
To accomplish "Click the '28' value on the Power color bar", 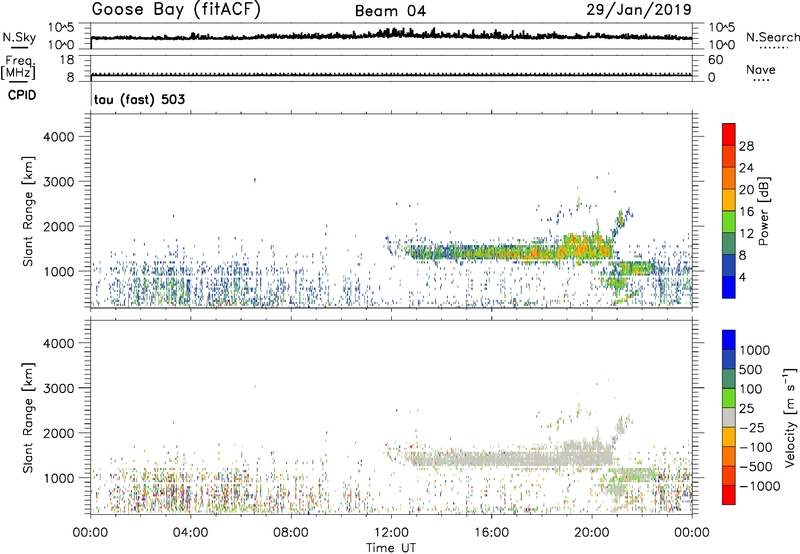I will 746,146.
